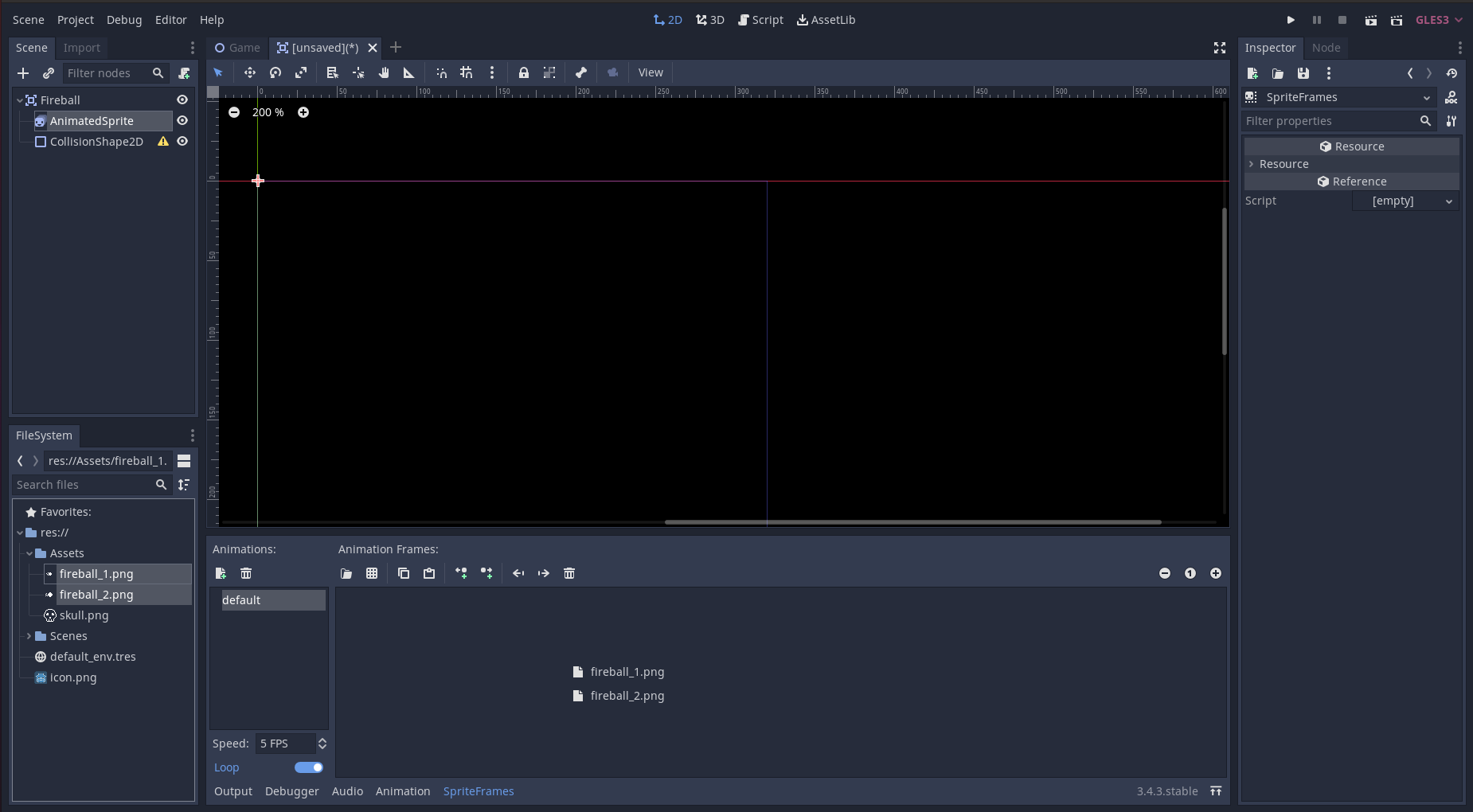Copy the selected animation frame
The height and width of the screenshot is (812, 1473).
coord(404,573)
